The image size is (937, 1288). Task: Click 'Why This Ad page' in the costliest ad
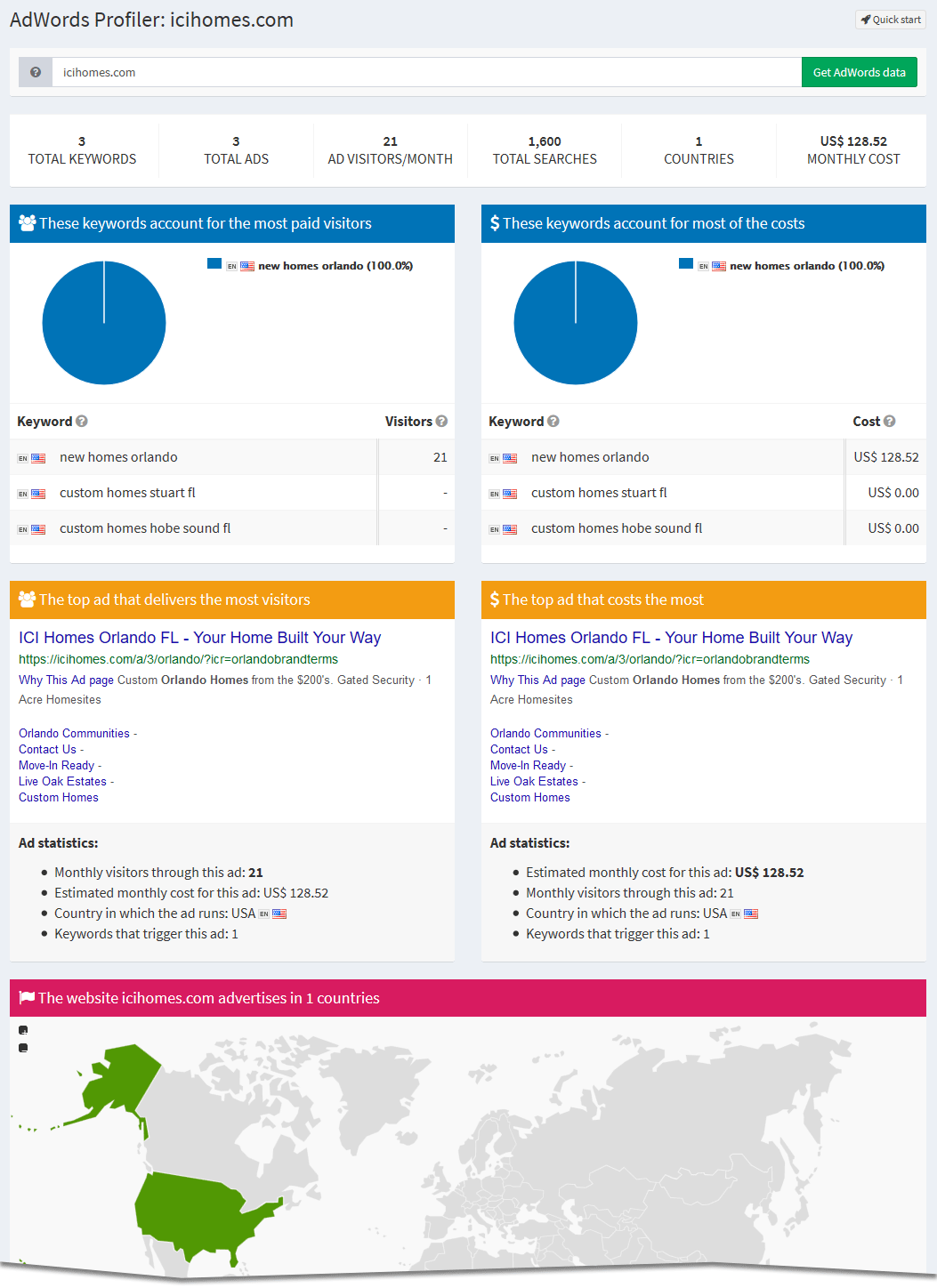[537, 680]
